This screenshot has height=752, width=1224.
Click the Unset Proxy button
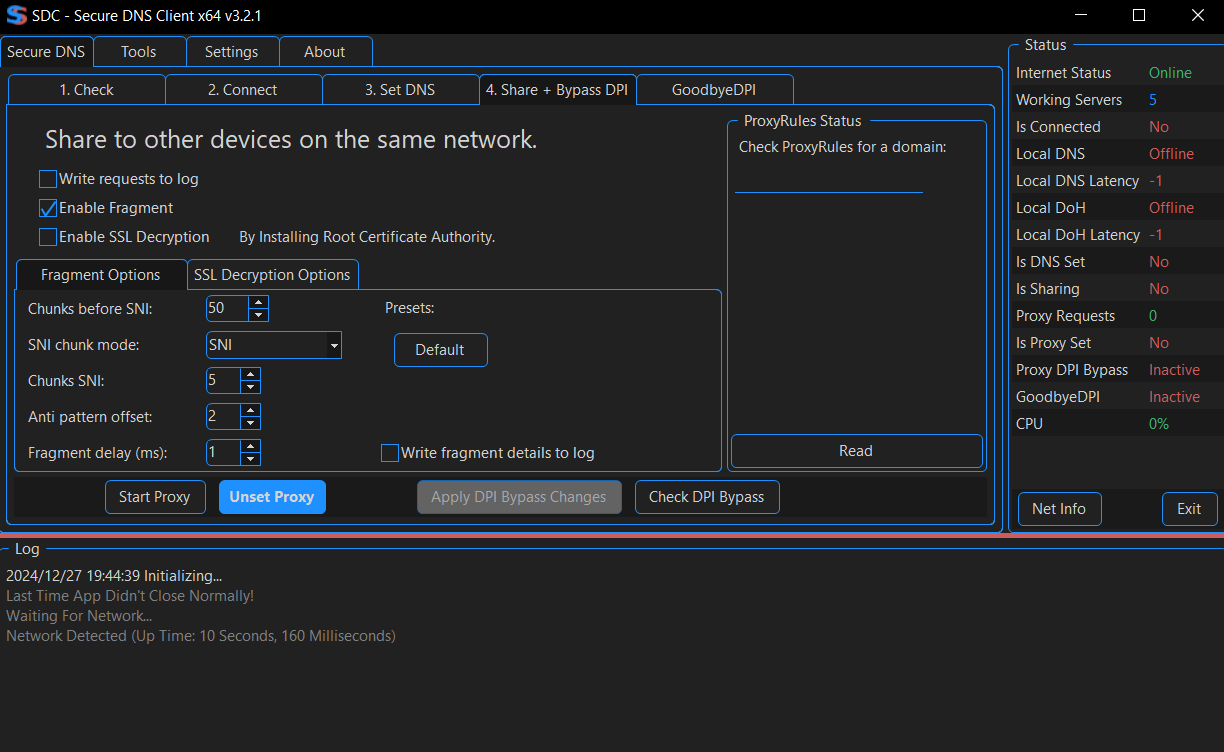coord(272,497)
